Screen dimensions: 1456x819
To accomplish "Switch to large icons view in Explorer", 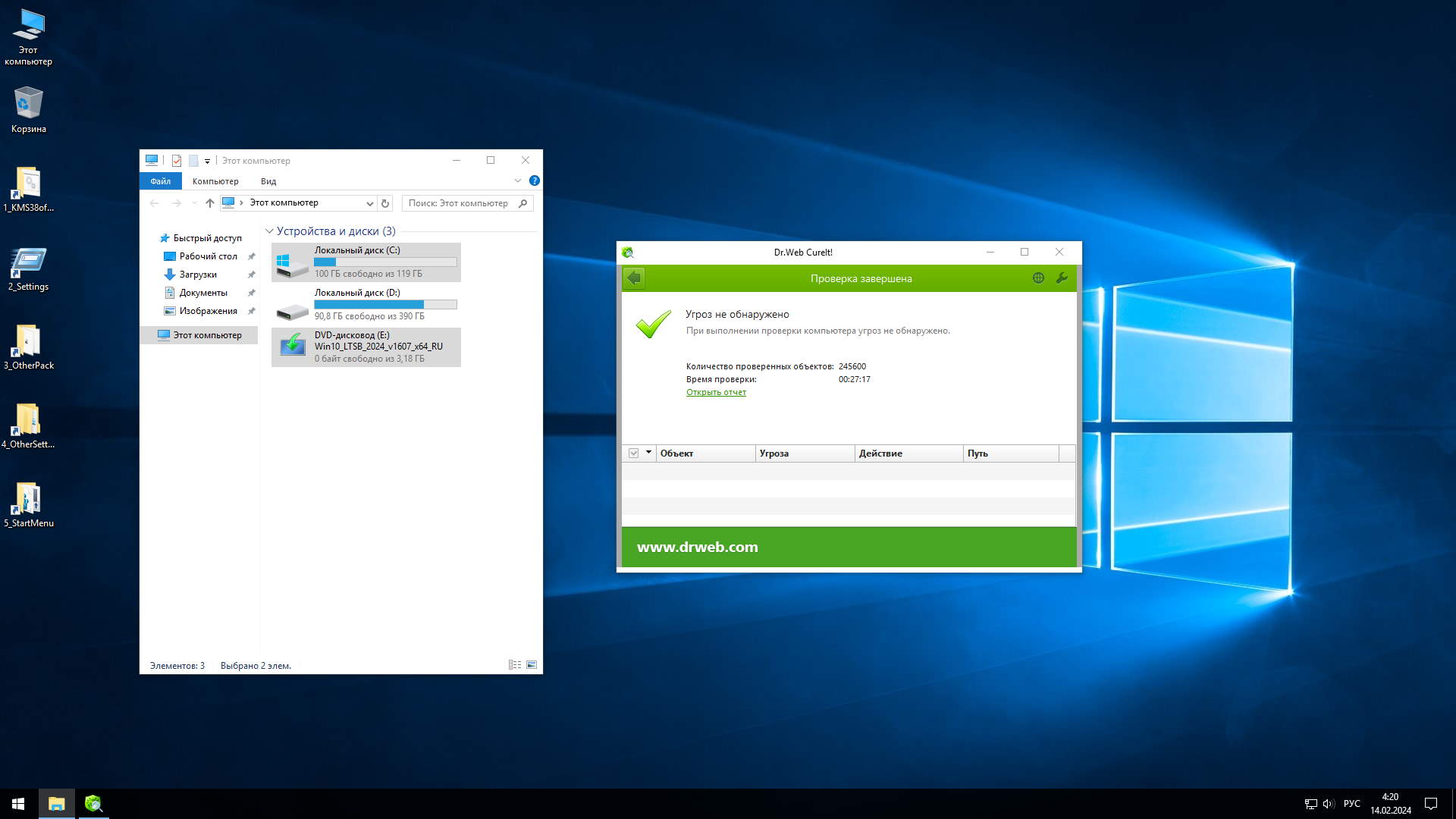I will point(532,665).
